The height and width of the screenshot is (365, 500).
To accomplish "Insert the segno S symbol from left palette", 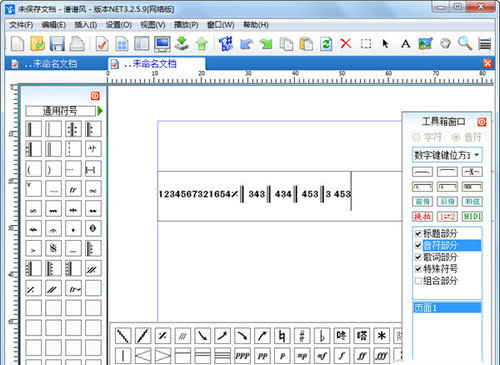I will (53, 248).
